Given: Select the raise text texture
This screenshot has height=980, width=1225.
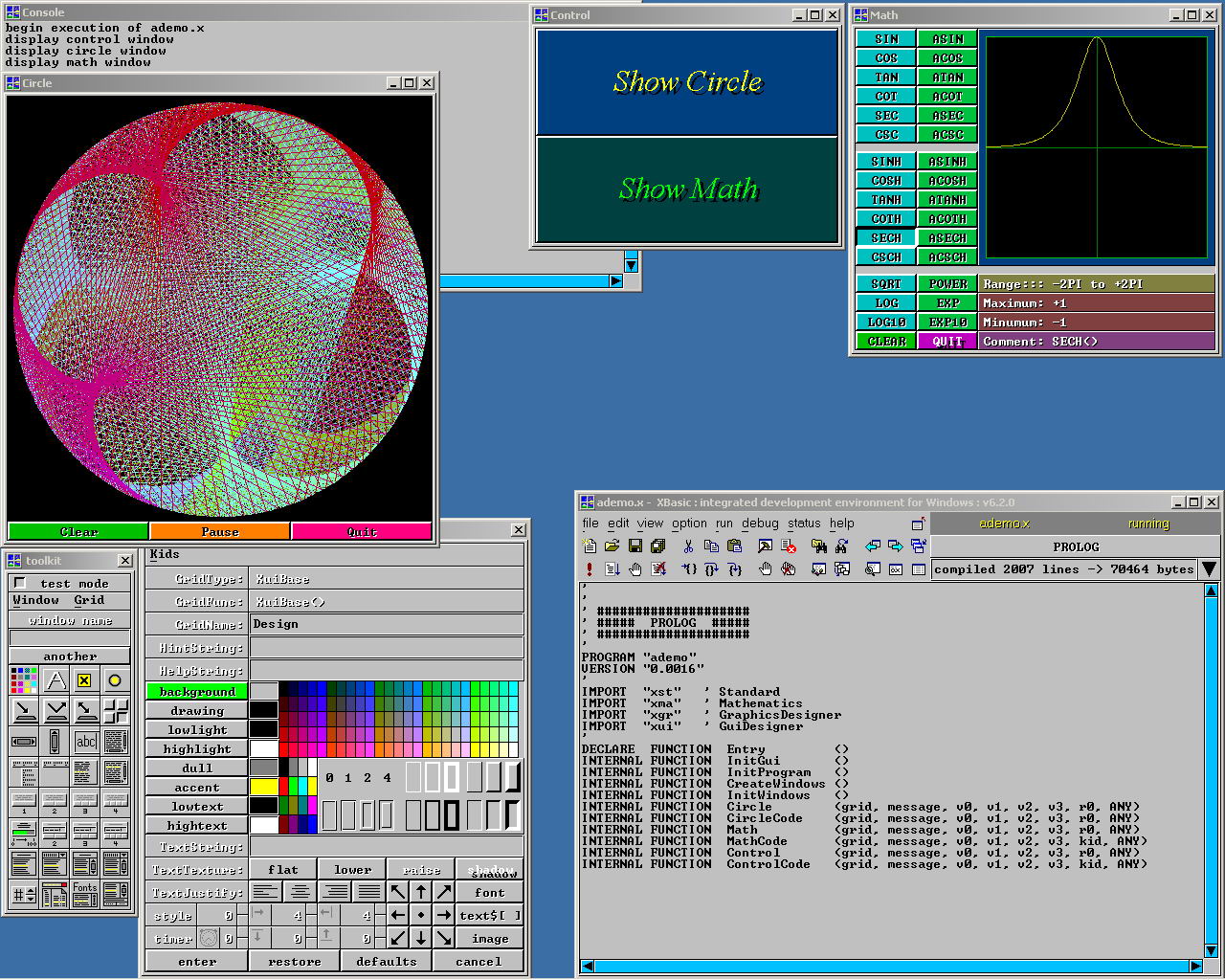Looking at the screenshot, I should pyautogui.click(x=421, y=869).
